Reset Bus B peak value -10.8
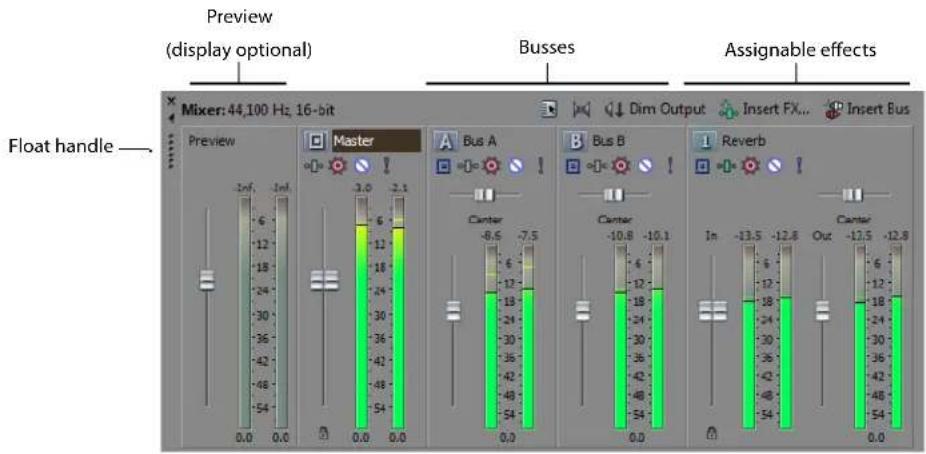 [621, 236]
